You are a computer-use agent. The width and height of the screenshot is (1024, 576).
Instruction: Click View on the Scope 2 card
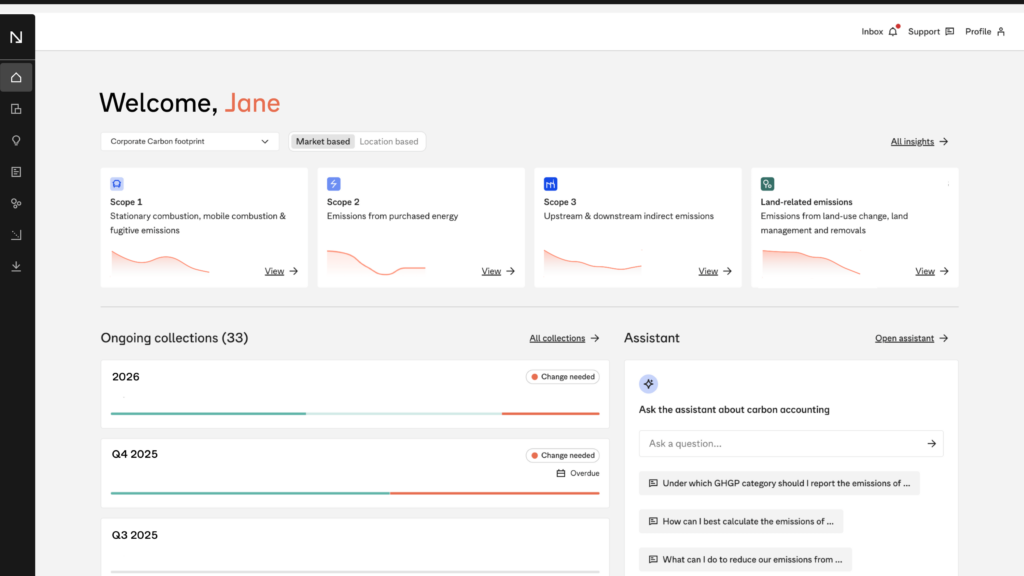498,271
